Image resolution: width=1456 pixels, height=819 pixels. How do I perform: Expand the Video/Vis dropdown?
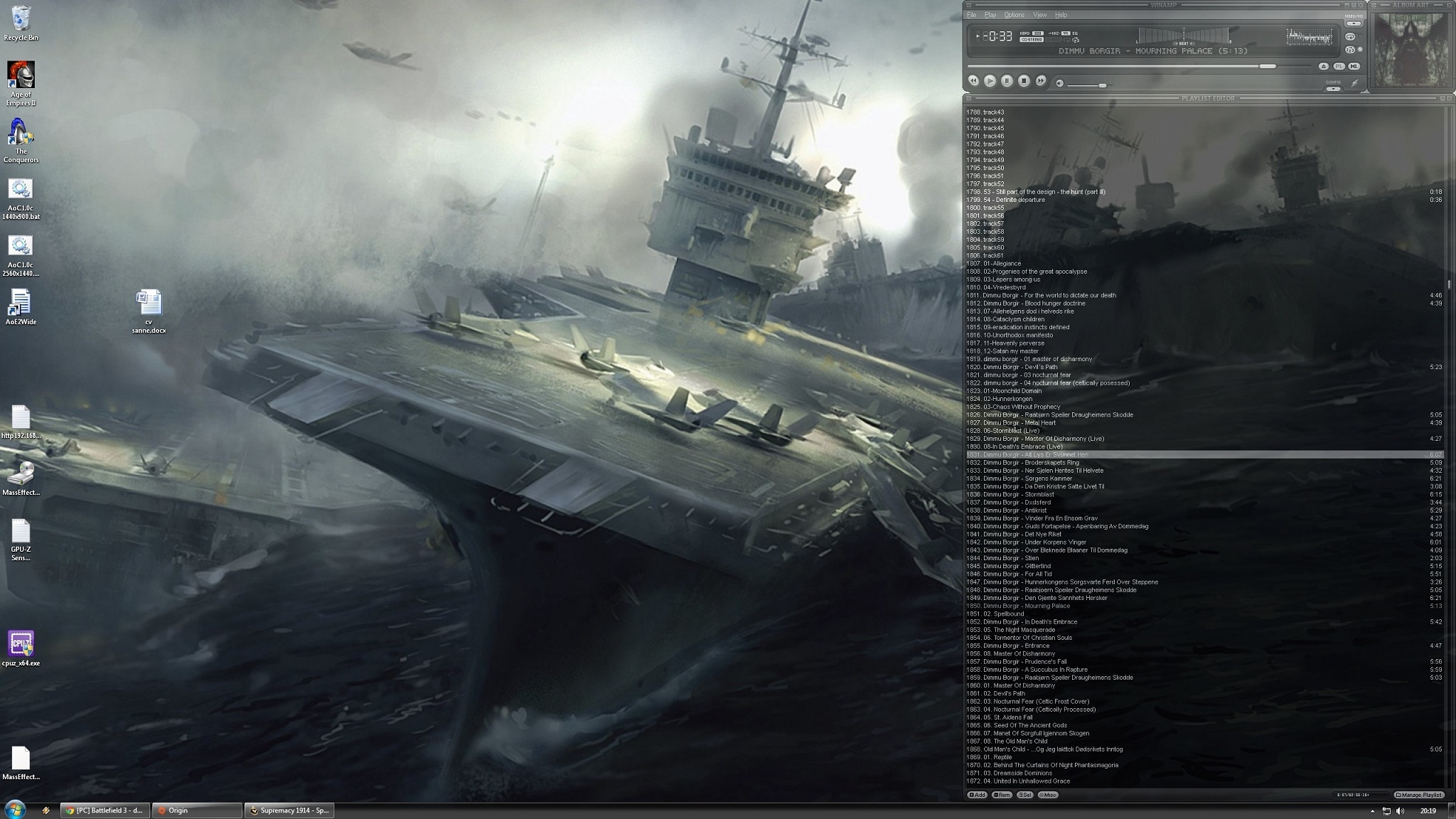pyautogui.click(x=1353, y=23)
